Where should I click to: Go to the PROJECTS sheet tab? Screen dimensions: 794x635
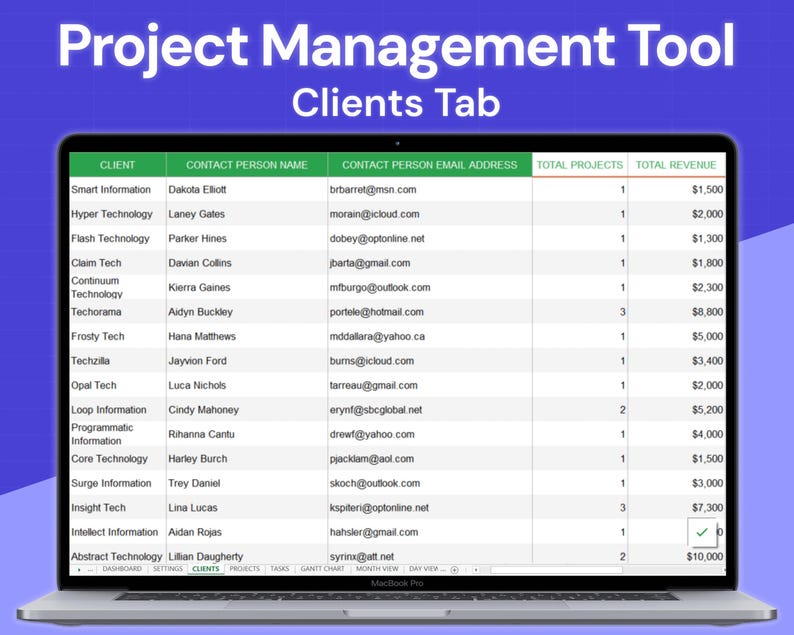[245, 569]
